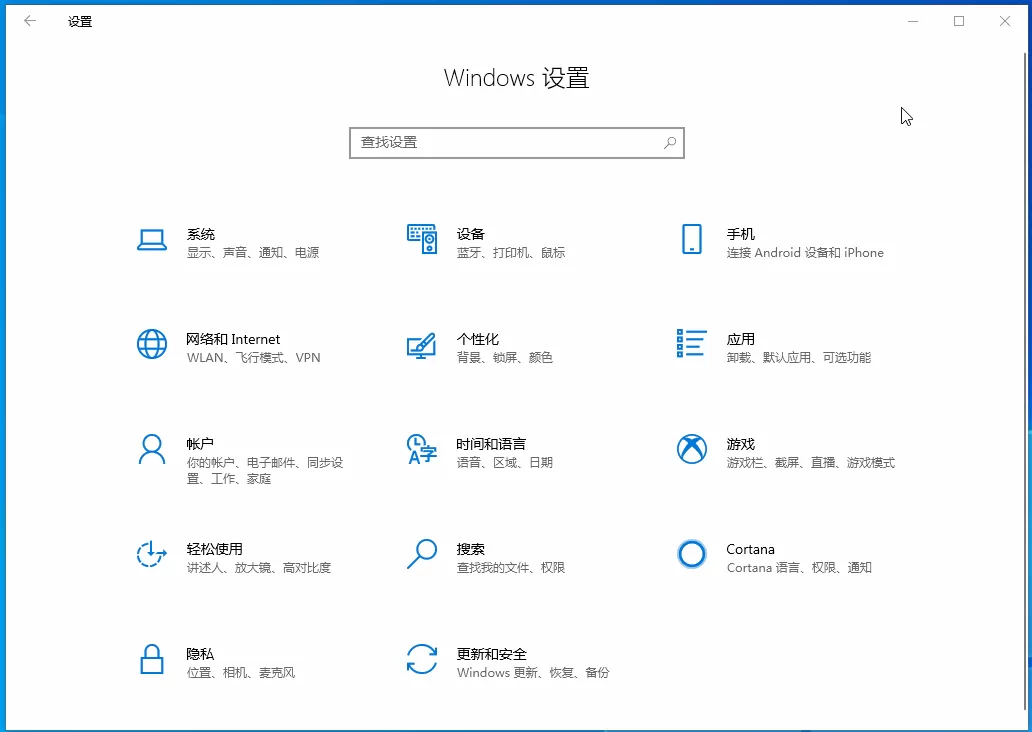Click the 设备 keyboard and speaker icon

[422, 239]
